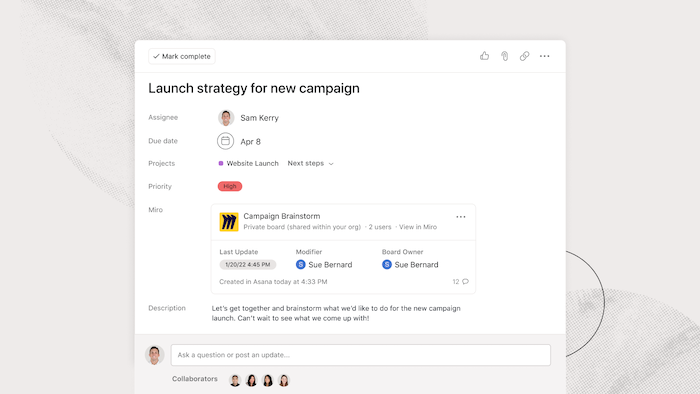The image size is (700, 394).
Task: Open the 12 comments bubble icon
Action: [x=465, y=282]
